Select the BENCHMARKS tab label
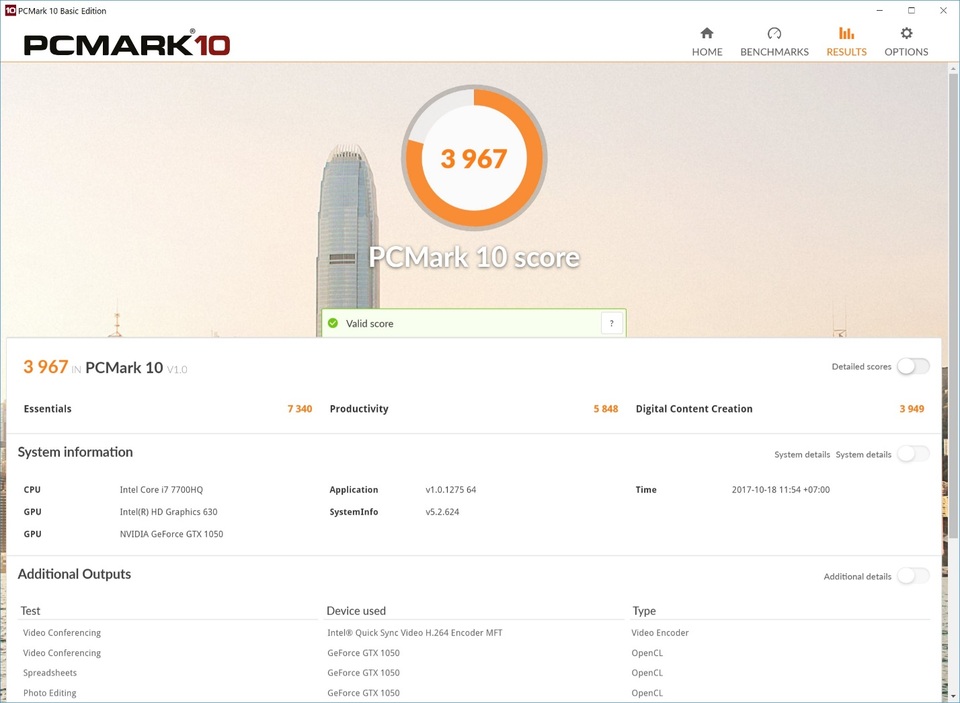Image resolution: width=960 pixels, height=703 pixels. 774,52
